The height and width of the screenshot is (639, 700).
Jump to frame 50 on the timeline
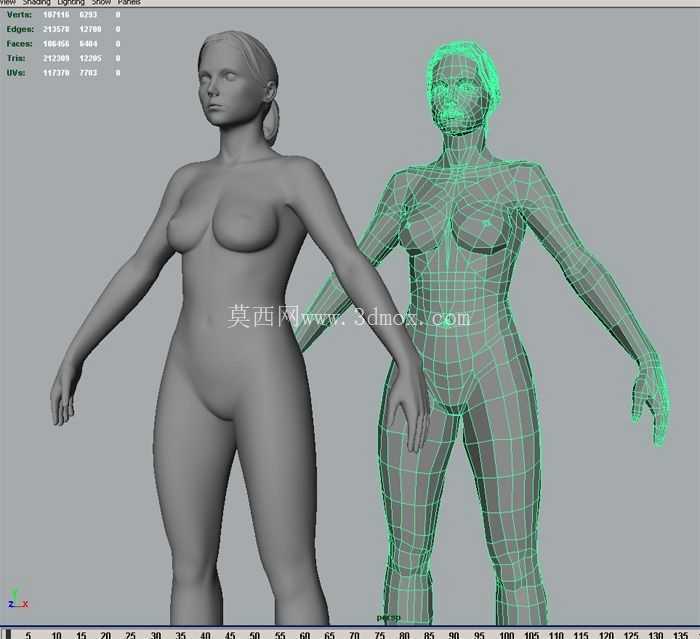[x=254, y=635]
